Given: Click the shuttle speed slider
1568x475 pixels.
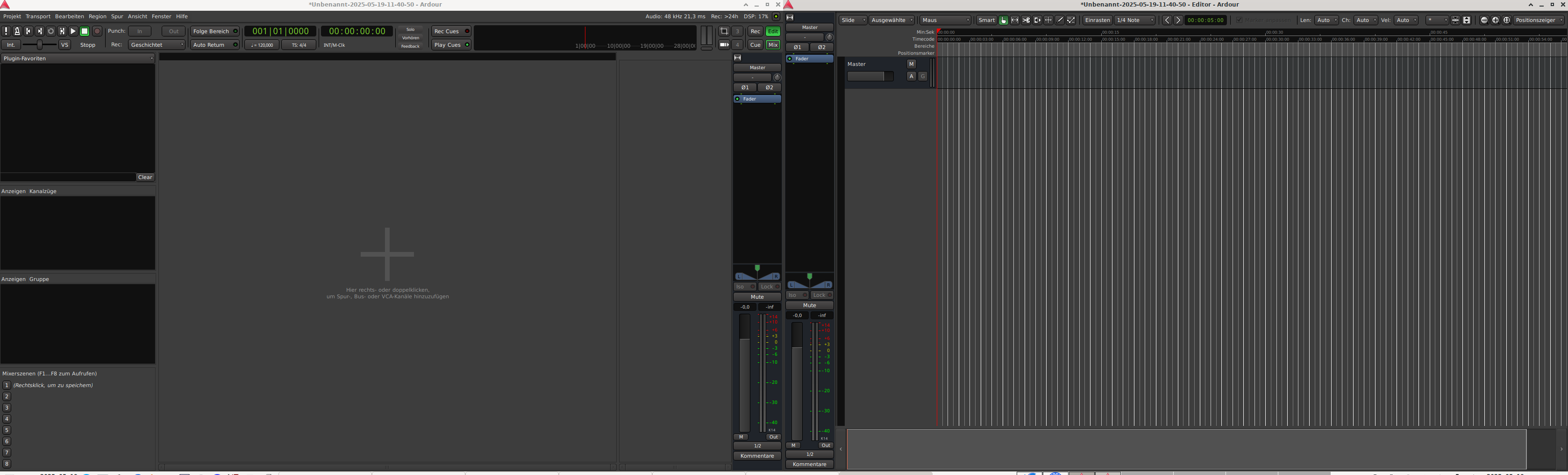Looking at the screenshot, I should coord(40,44).
